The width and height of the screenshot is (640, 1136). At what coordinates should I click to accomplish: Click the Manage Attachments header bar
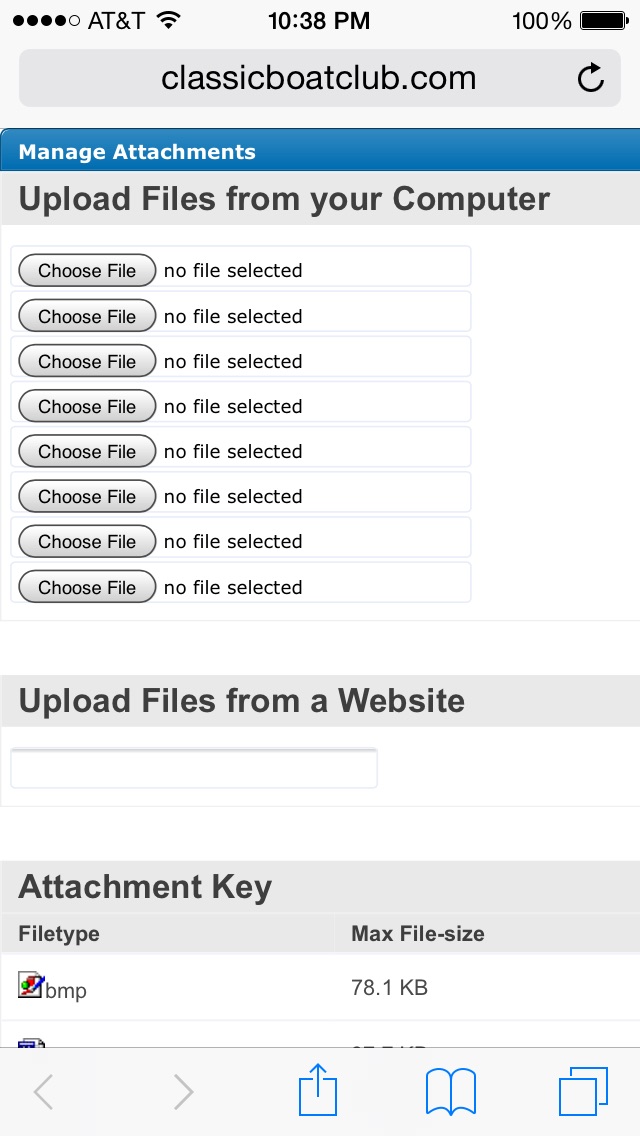[x=320, y=152]
